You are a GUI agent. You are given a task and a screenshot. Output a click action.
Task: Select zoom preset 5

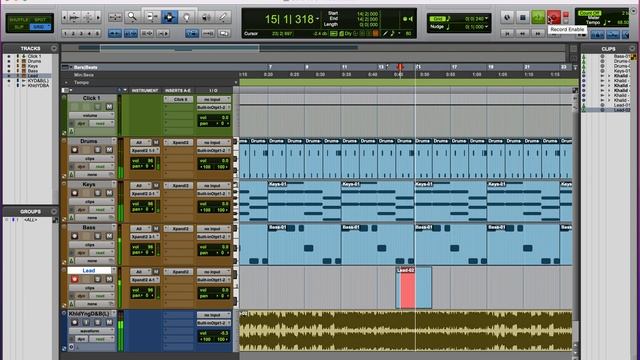click(x=97, y=33)
